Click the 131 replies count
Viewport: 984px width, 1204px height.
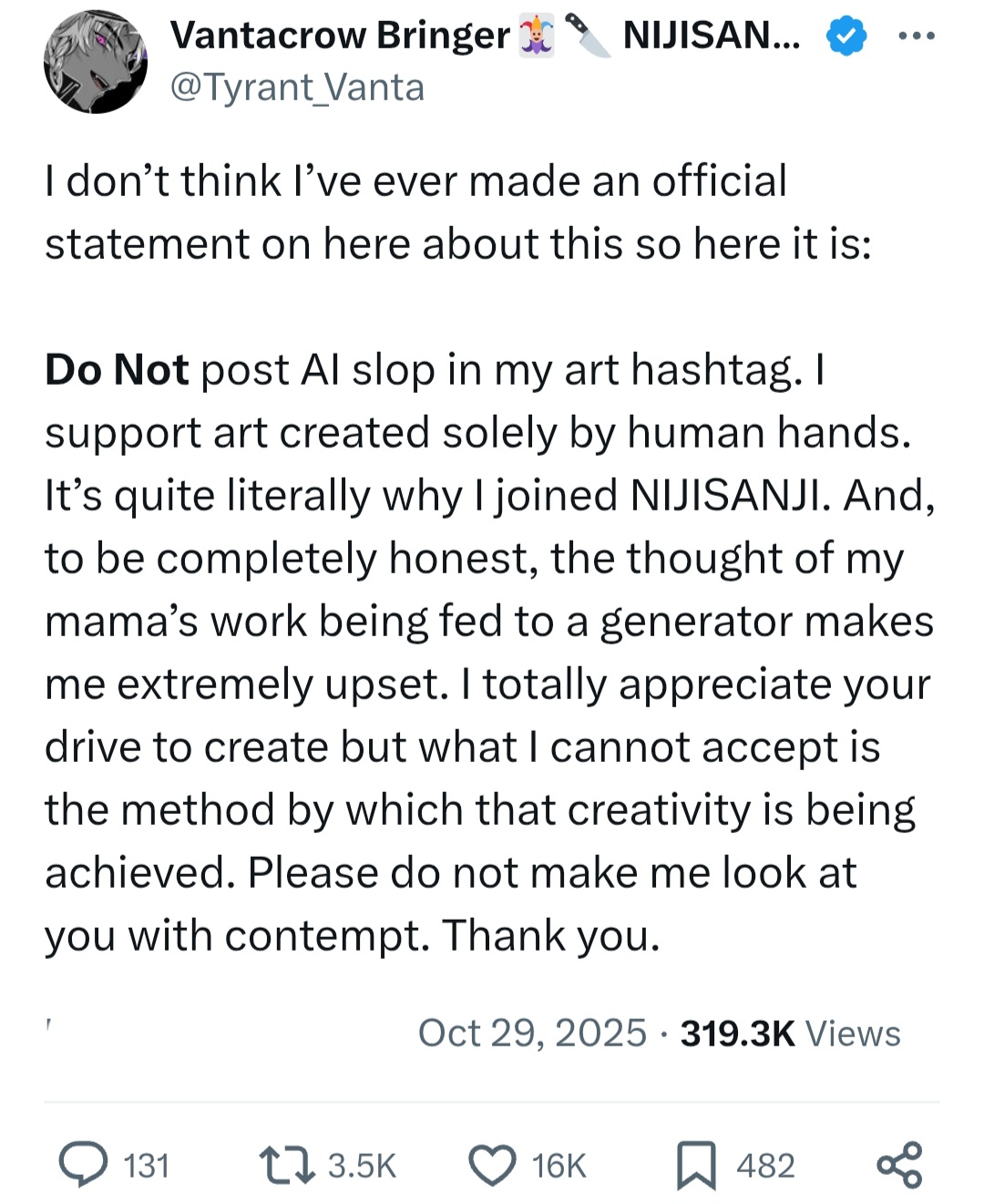[x=147, y=1166]
